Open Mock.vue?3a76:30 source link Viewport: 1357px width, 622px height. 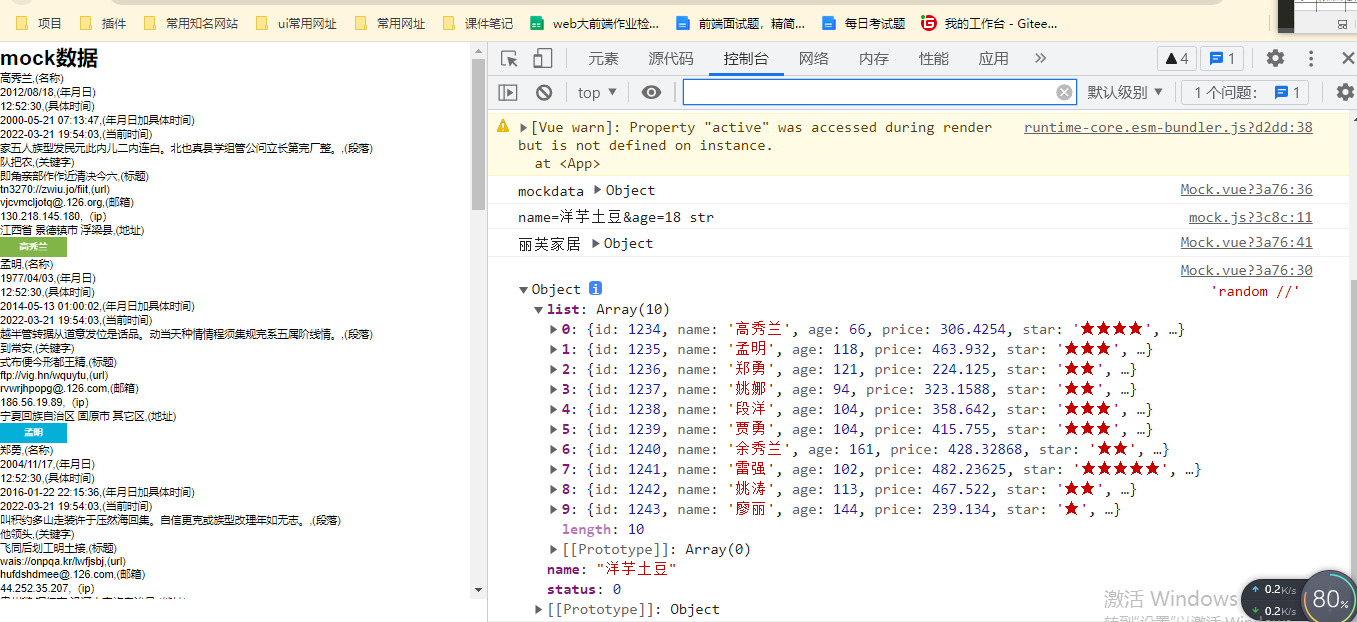(1246, 270)
